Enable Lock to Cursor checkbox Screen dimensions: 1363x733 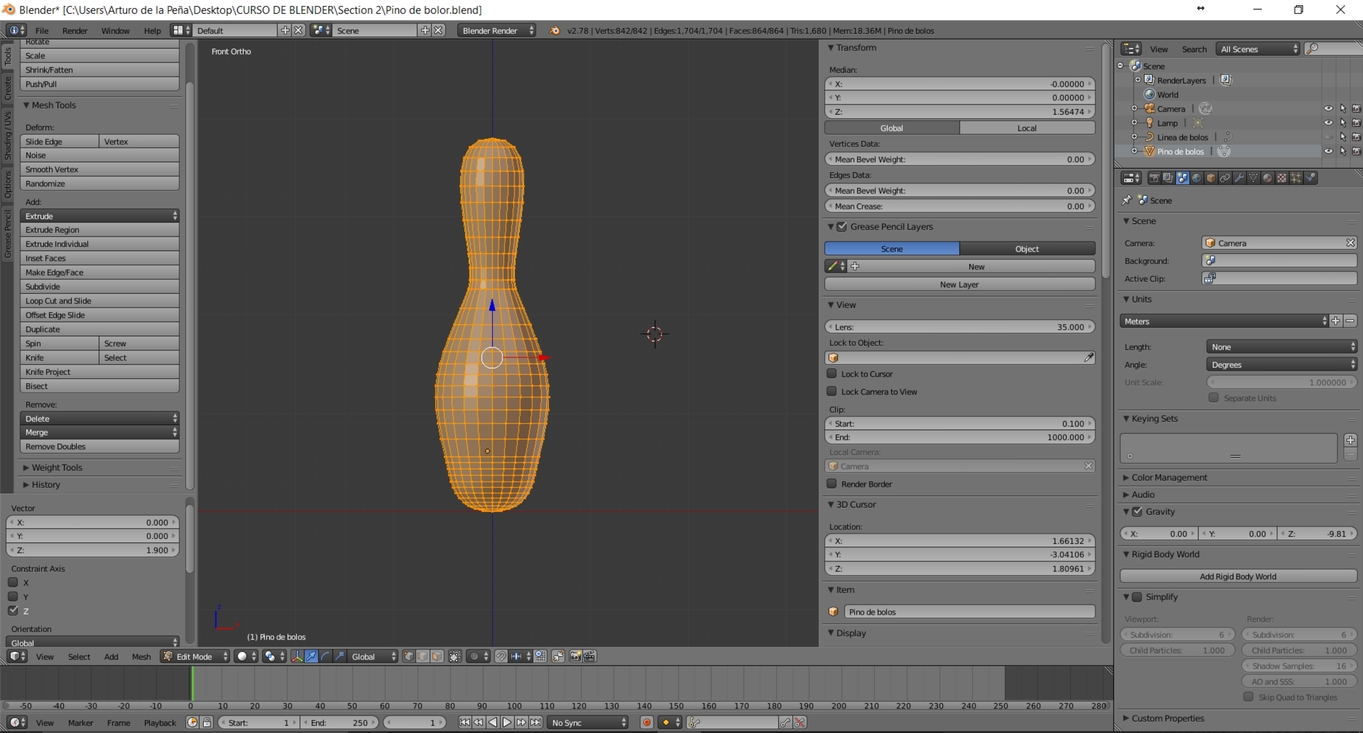click(x=832, y=374)
